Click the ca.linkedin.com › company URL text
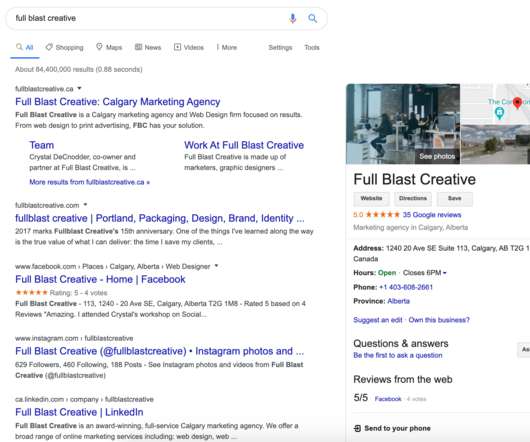Screen dimensions: 530x442 click(x=84, y=399)
